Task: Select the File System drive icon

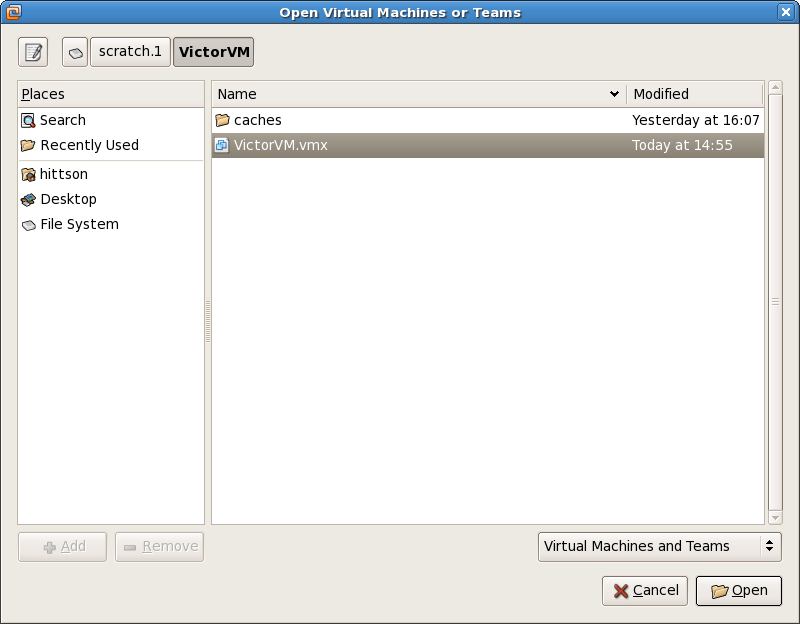Action: coord(29,224)
